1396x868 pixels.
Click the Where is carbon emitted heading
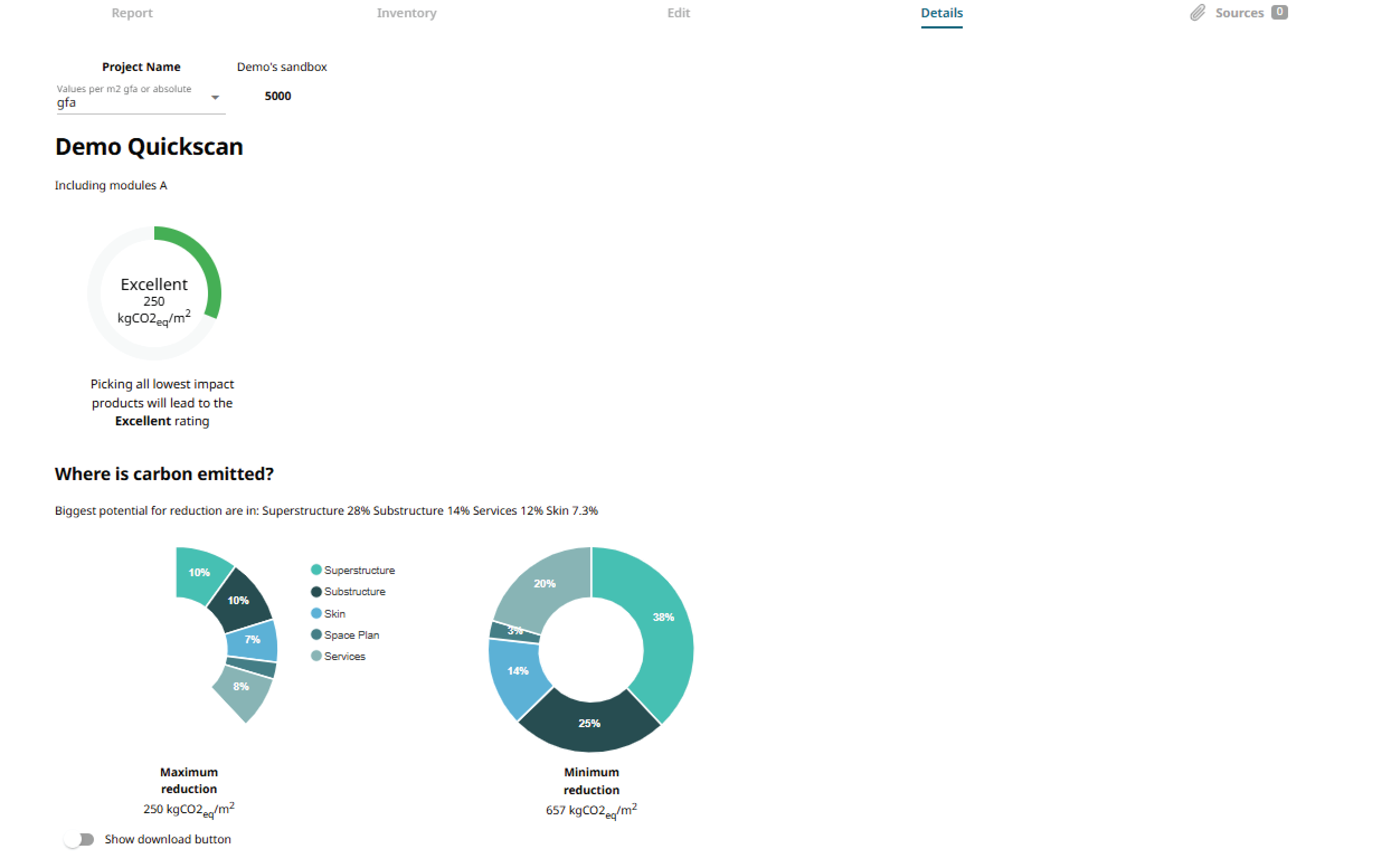(164, 474)
